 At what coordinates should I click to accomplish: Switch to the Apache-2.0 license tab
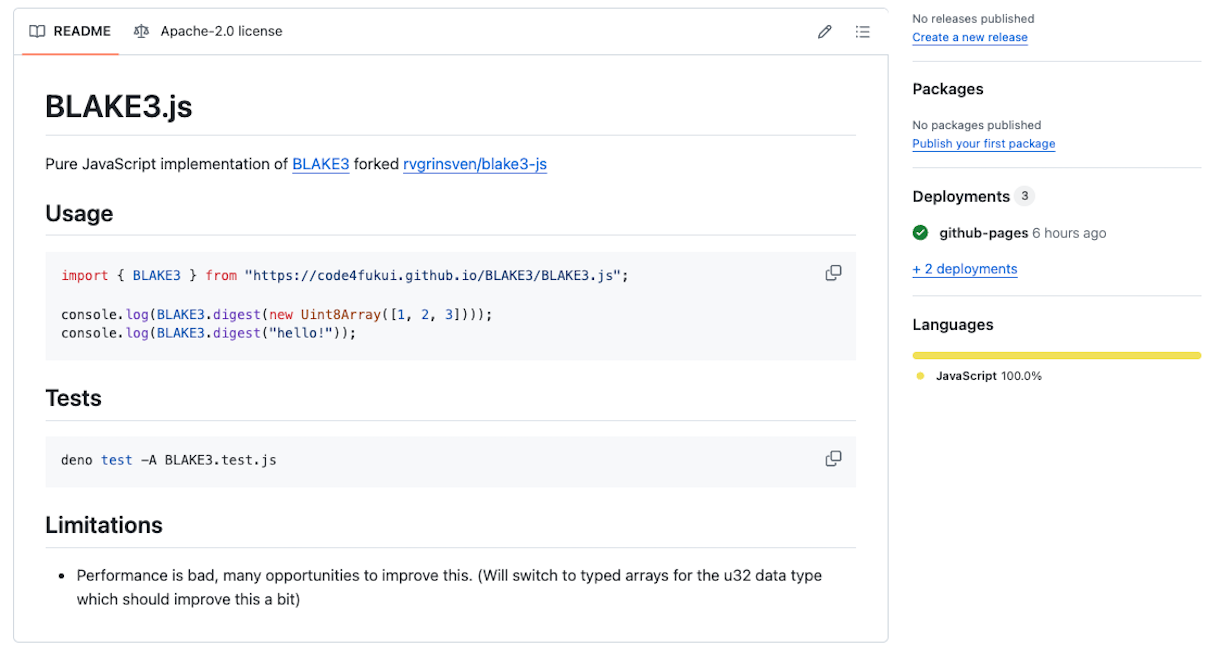[x=208, y=31]
